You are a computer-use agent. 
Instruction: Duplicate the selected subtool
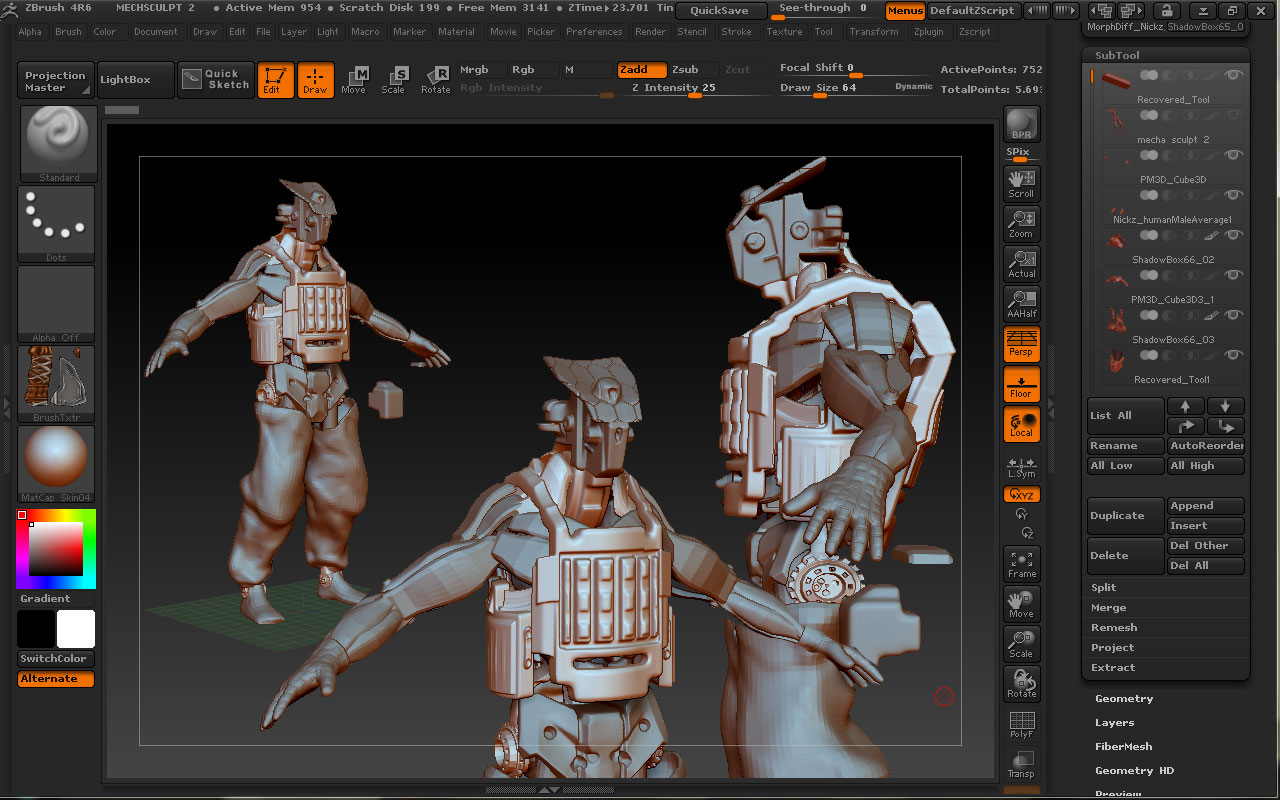[x=1125, y=516]
